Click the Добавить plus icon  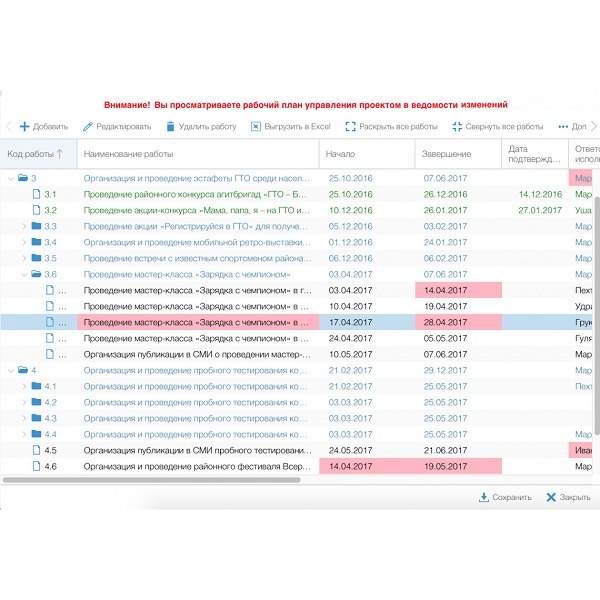(x=24, y=127)
